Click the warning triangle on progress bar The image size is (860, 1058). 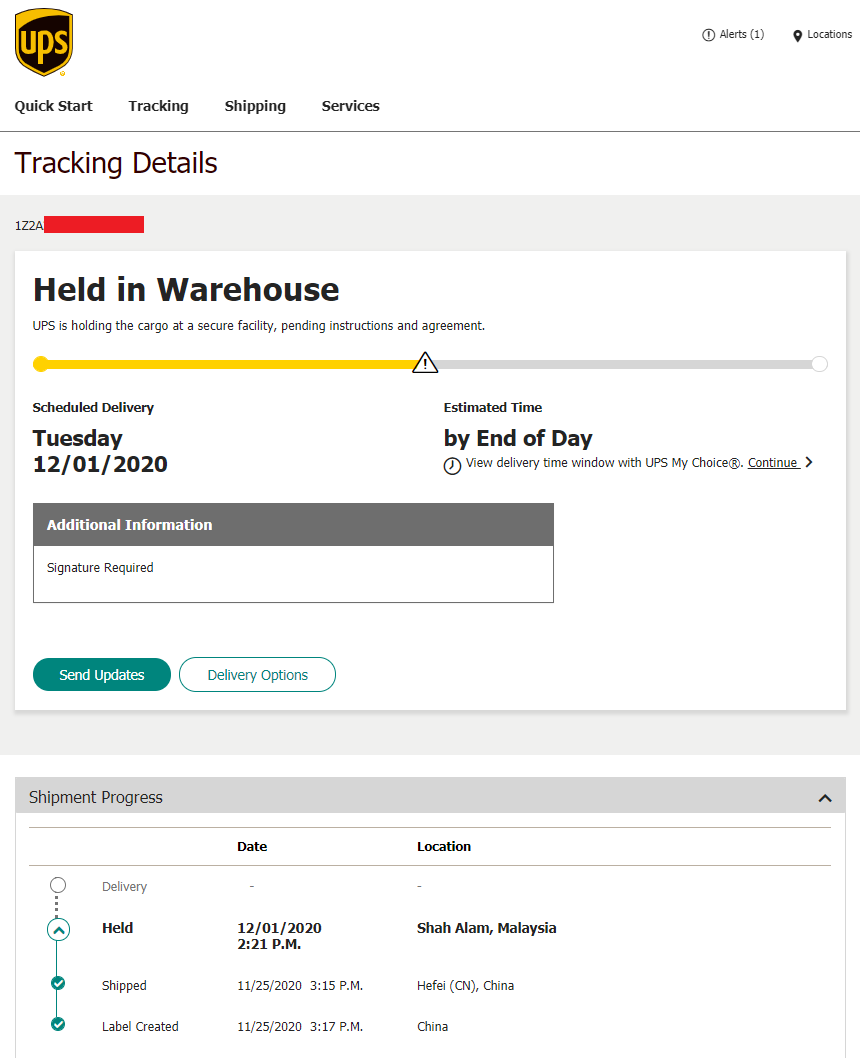pyautogui.click(x=426, y=363)
